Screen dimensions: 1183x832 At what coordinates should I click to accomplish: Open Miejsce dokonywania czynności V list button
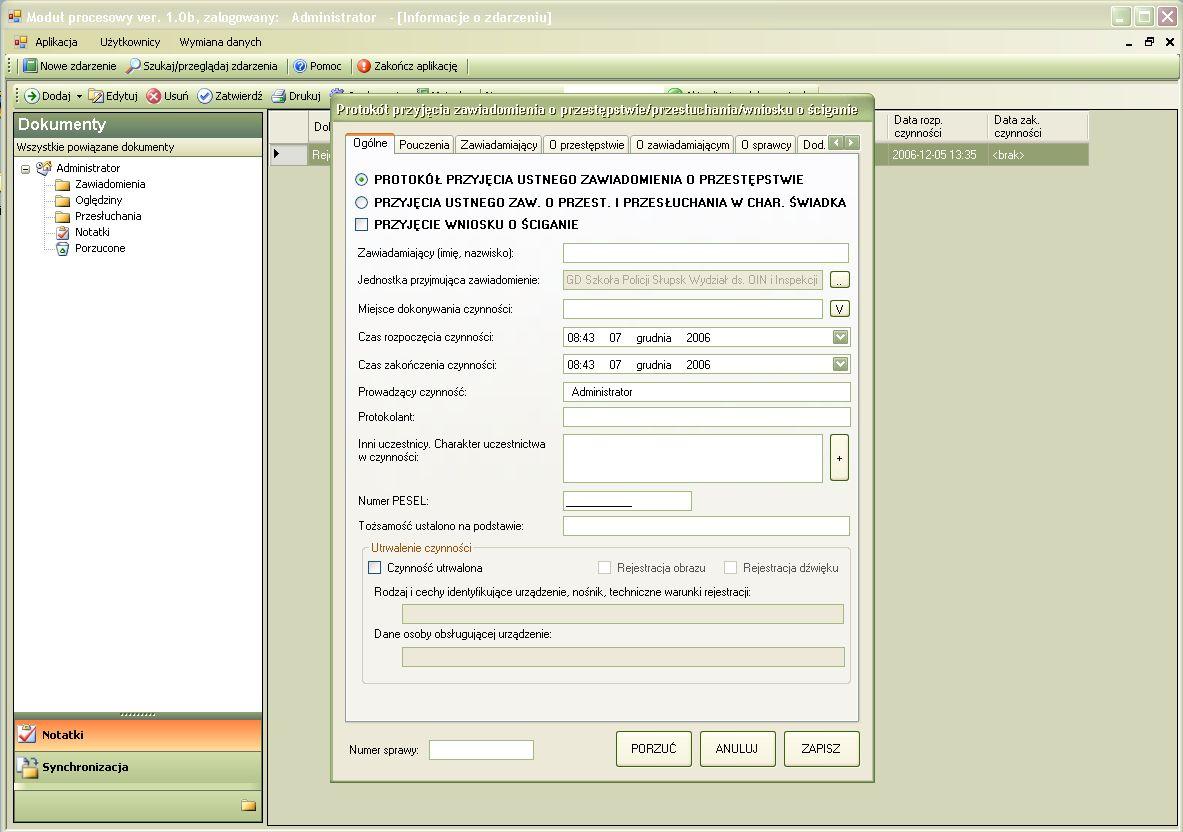(840, 309)
